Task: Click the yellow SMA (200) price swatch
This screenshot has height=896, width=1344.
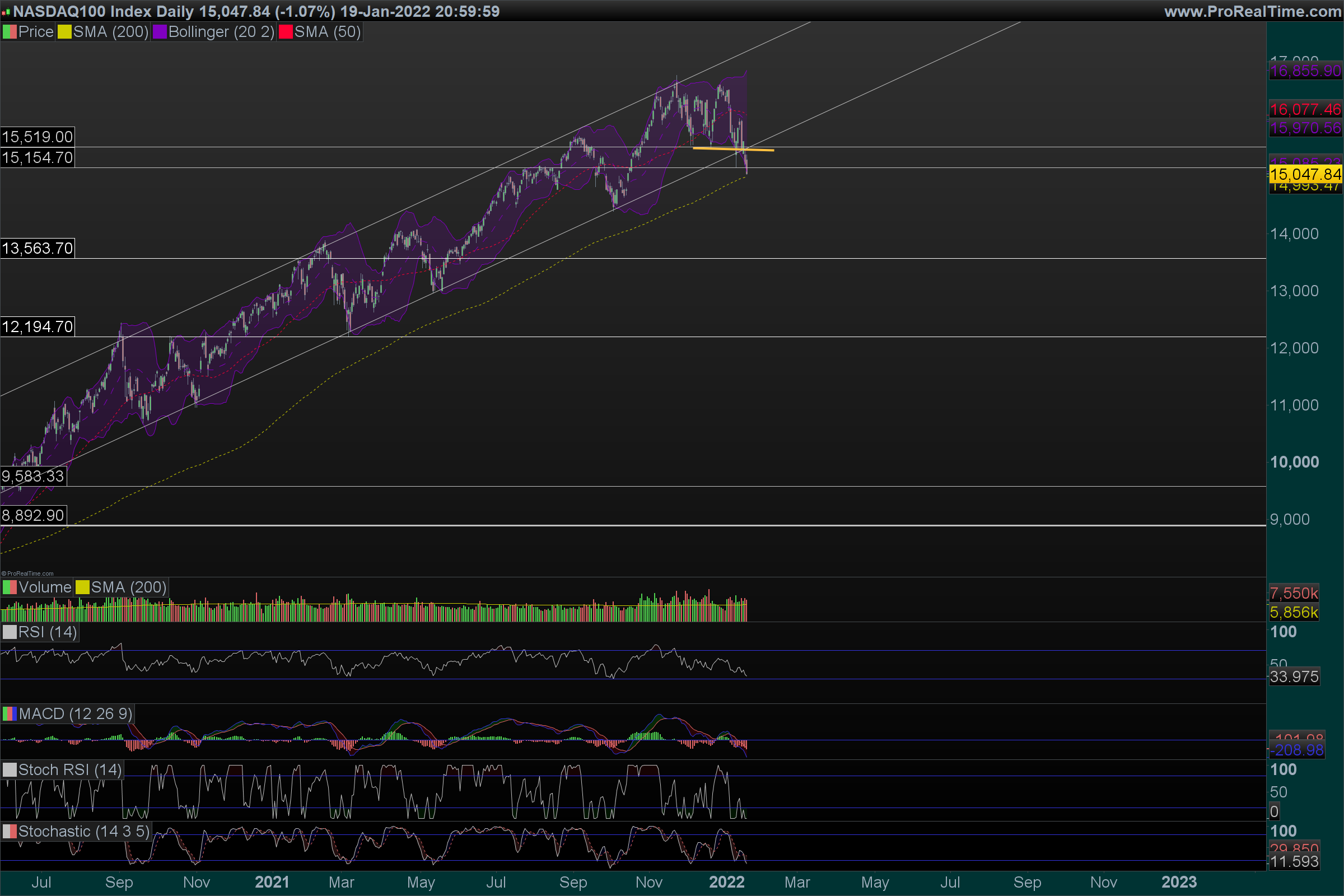Action: pos(64,32)
